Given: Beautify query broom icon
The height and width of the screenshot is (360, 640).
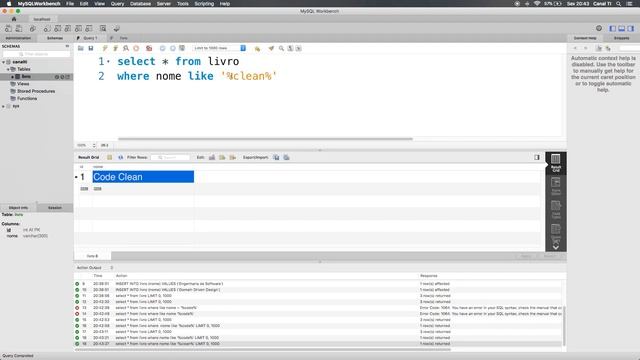Looking at the screenshot, I should coord(271,49).
